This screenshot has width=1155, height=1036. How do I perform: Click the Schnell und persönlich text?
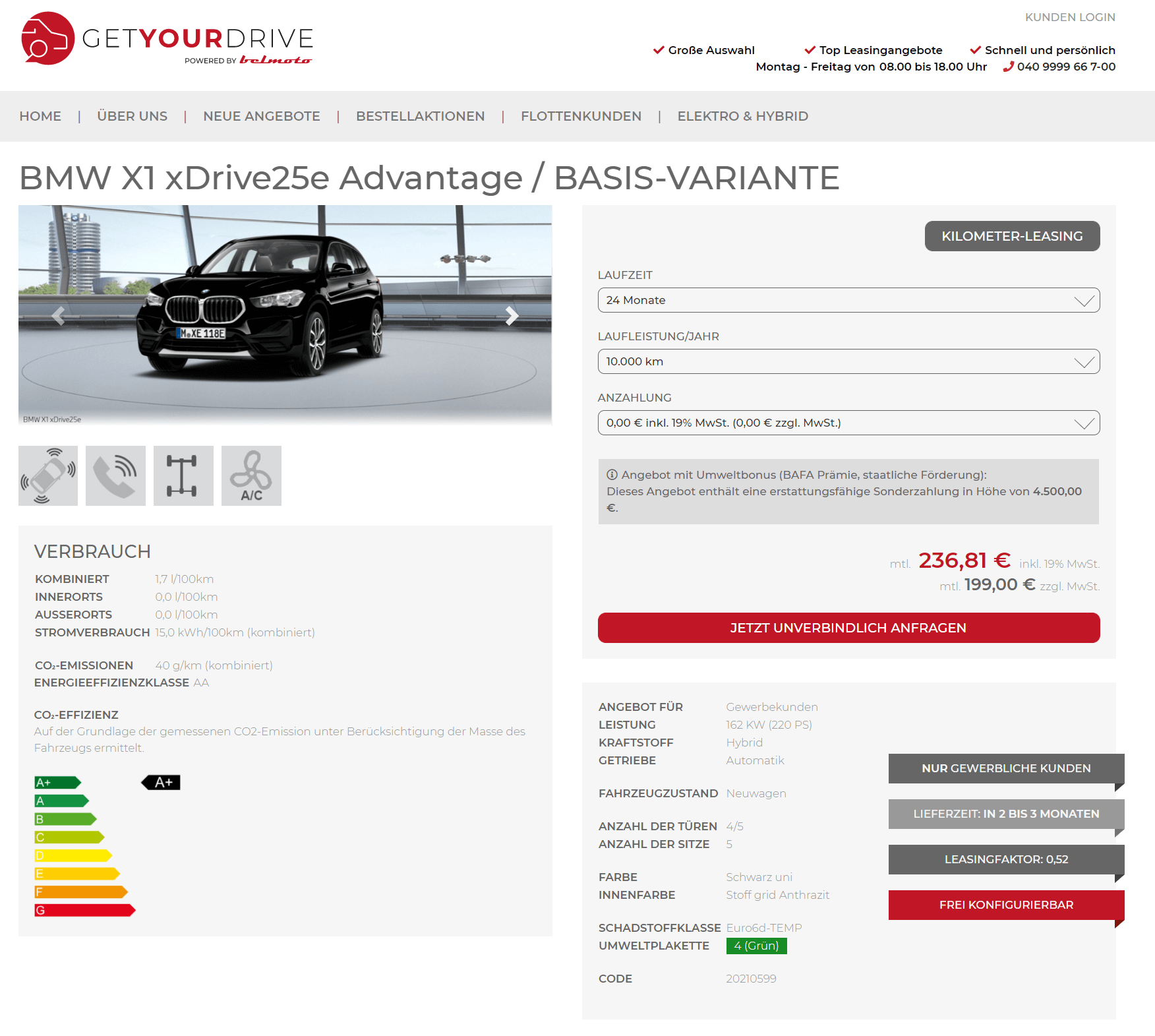[1050, 50]
